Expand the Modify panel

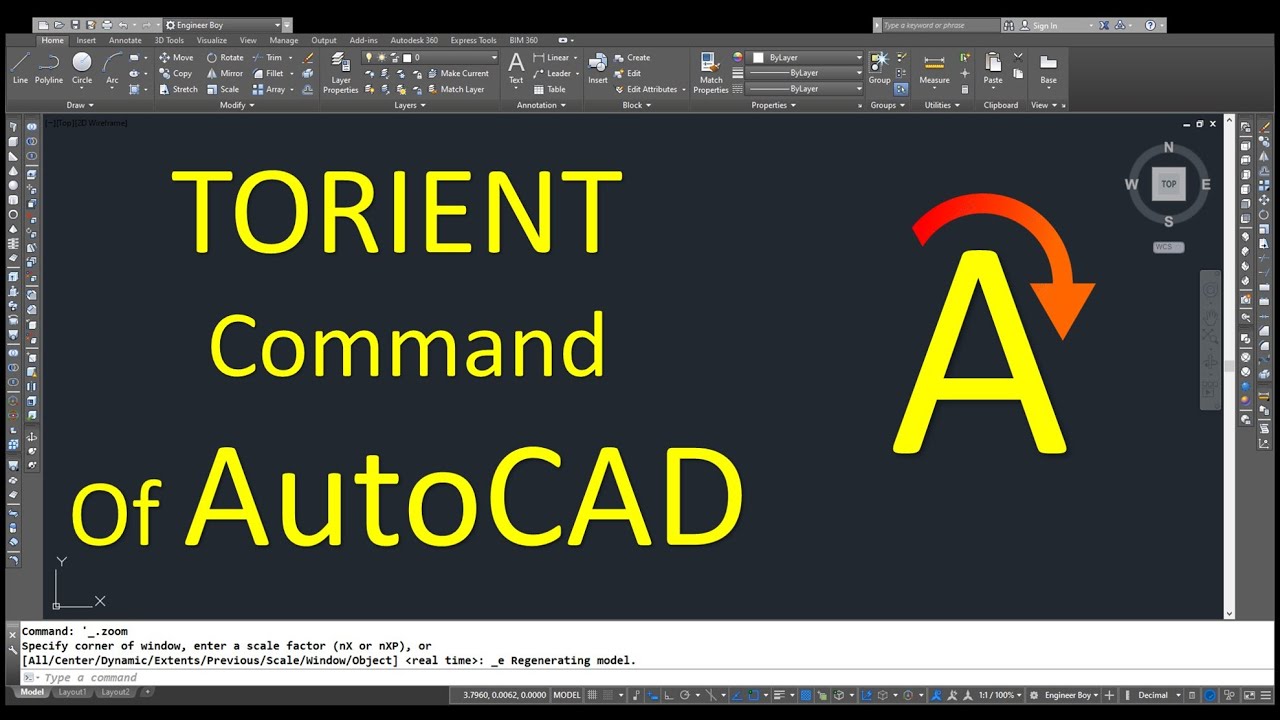point(237,105)
